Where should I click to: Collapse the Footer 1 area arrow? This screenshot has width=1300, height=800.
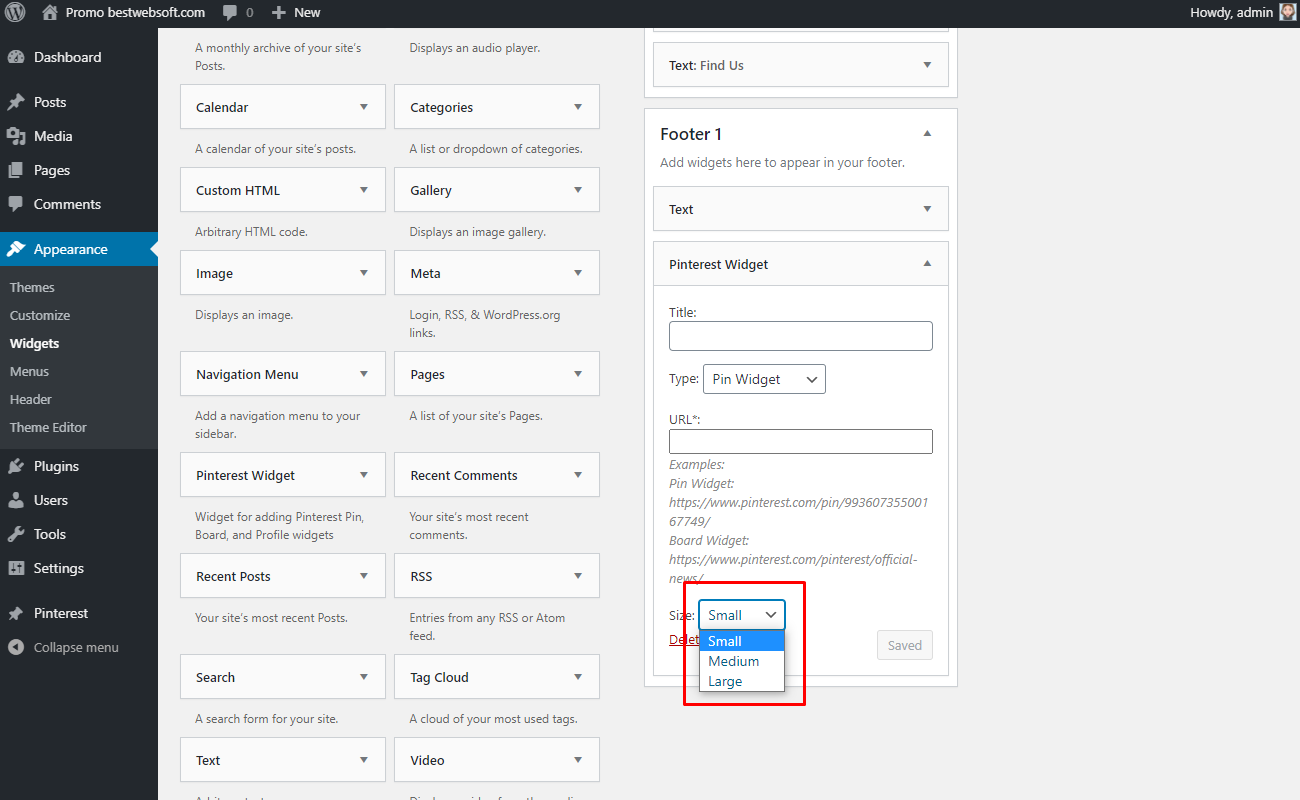927,134
